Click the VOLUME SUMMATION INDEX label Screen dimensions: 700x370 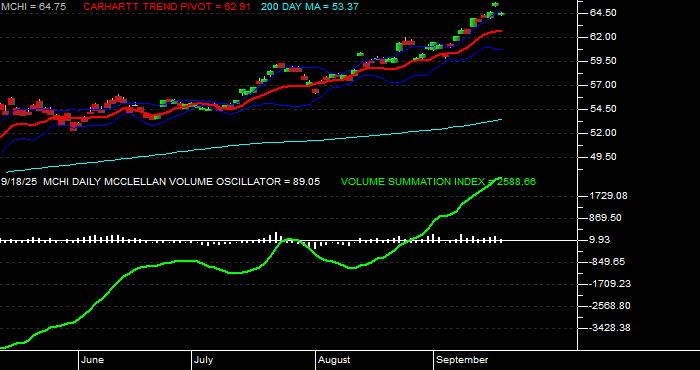438,182
